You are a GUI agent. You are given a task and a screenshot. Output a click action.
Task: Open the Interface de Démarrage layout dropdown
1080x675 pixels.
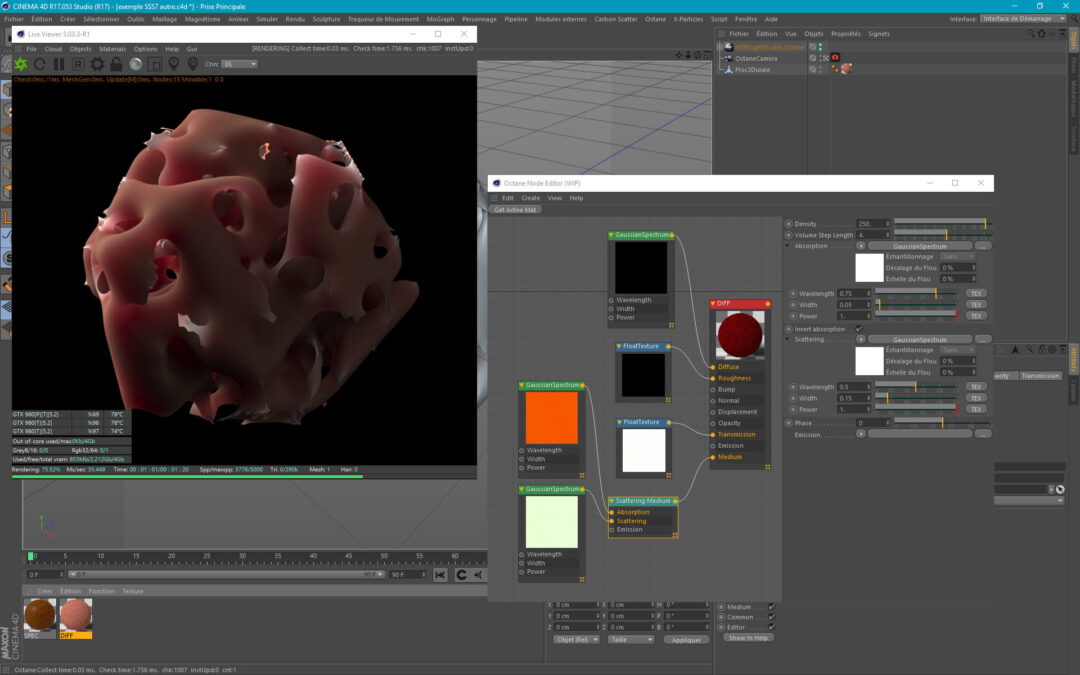pos(1022,18)
